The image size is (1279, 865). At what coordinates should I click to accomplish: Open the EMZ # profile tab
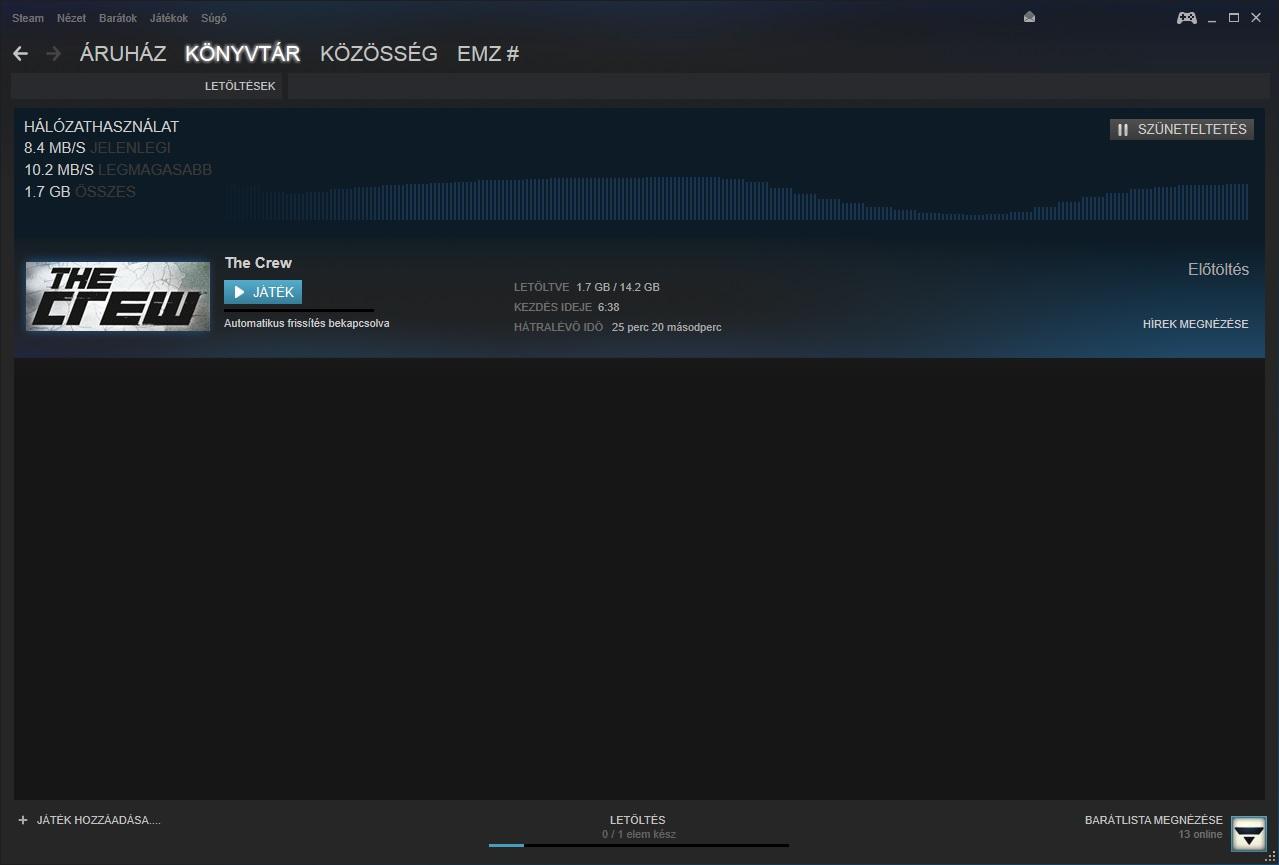click(488, 54)
